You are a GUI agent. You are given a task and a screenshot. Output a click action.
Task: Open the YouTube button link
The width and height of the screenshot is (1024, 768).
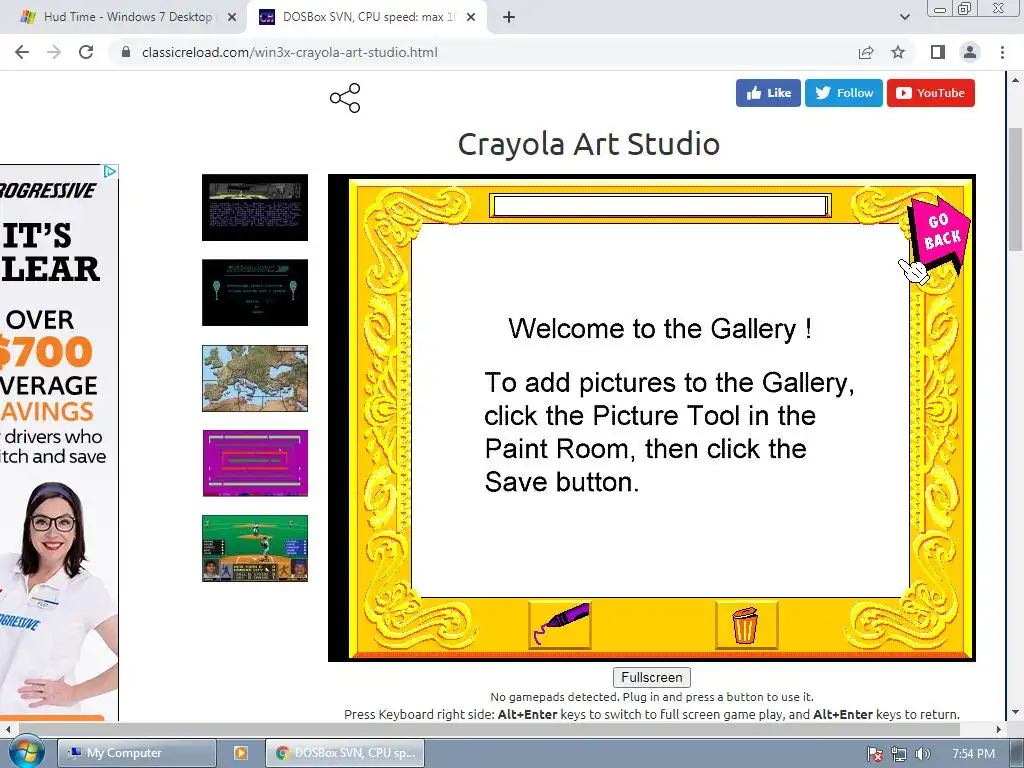(x=931, y=93)
